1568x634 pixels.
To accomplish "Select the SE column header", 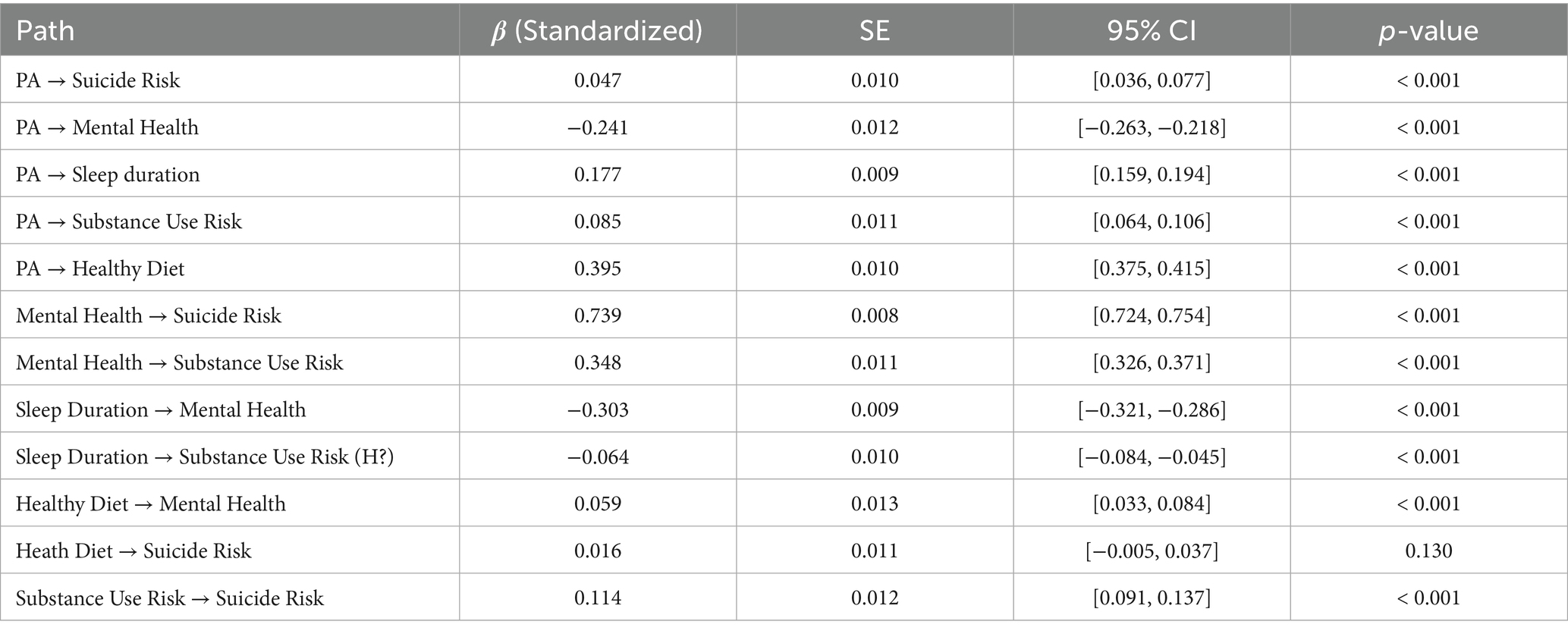I will [874, 30].
